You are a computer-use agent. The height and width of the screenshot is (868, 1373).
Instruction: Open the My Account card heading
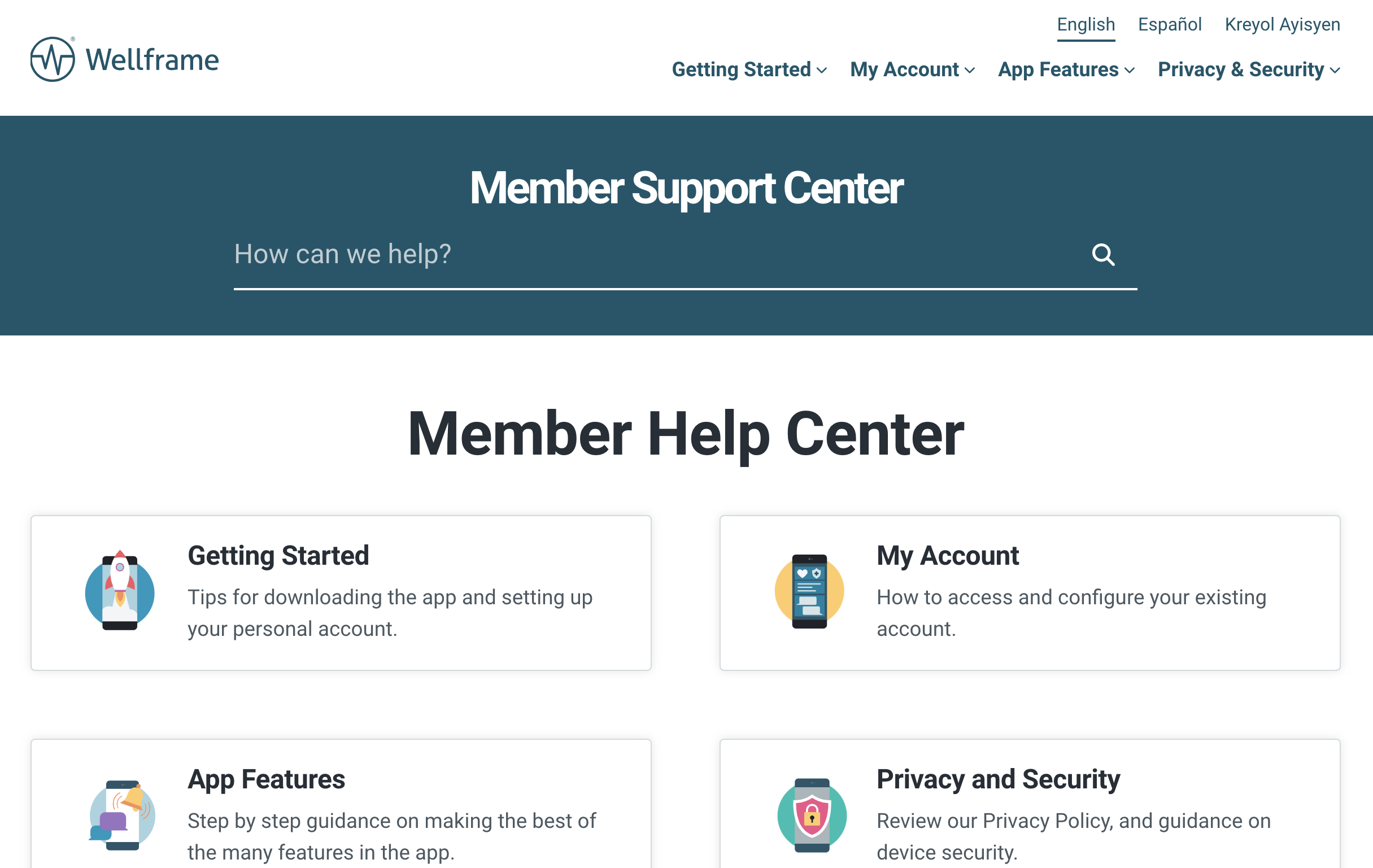[x=948, y=556]
